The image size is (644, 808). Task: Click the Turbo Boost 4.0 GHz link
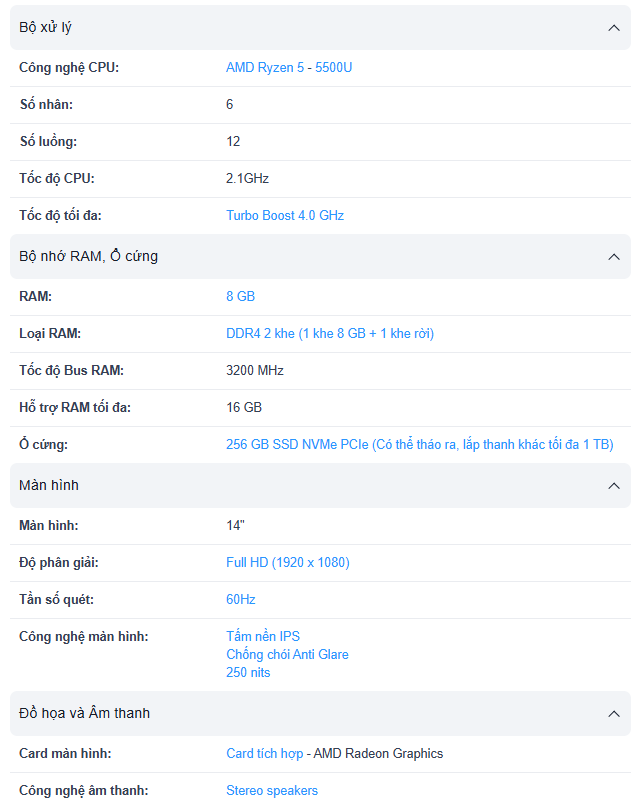pyautogui.click(x=285, y=216)
